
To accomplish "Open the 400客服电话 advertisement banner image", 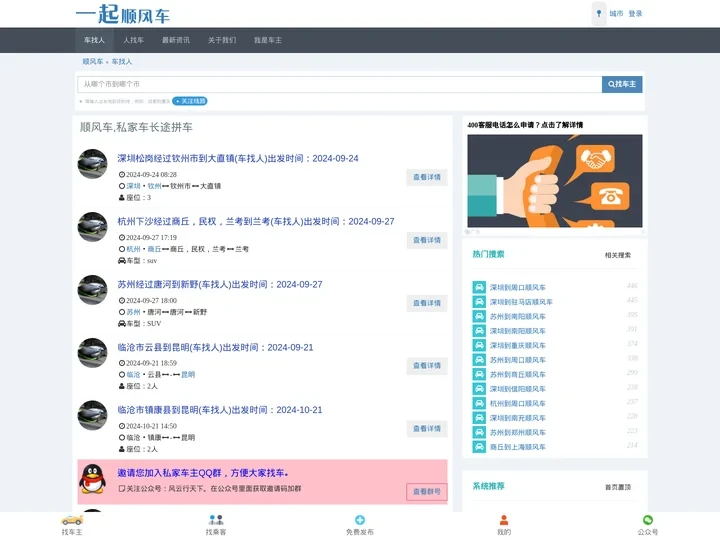I will [555, 181].
